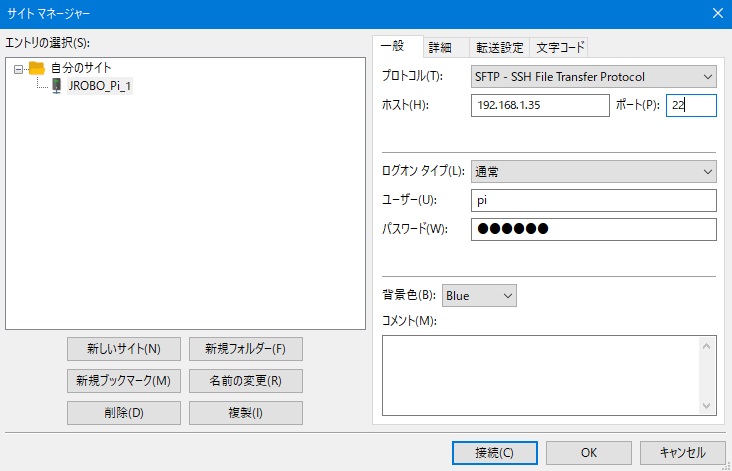Click the user field containing pi
This screenshot has height=471, width=732.
[593, 200]
